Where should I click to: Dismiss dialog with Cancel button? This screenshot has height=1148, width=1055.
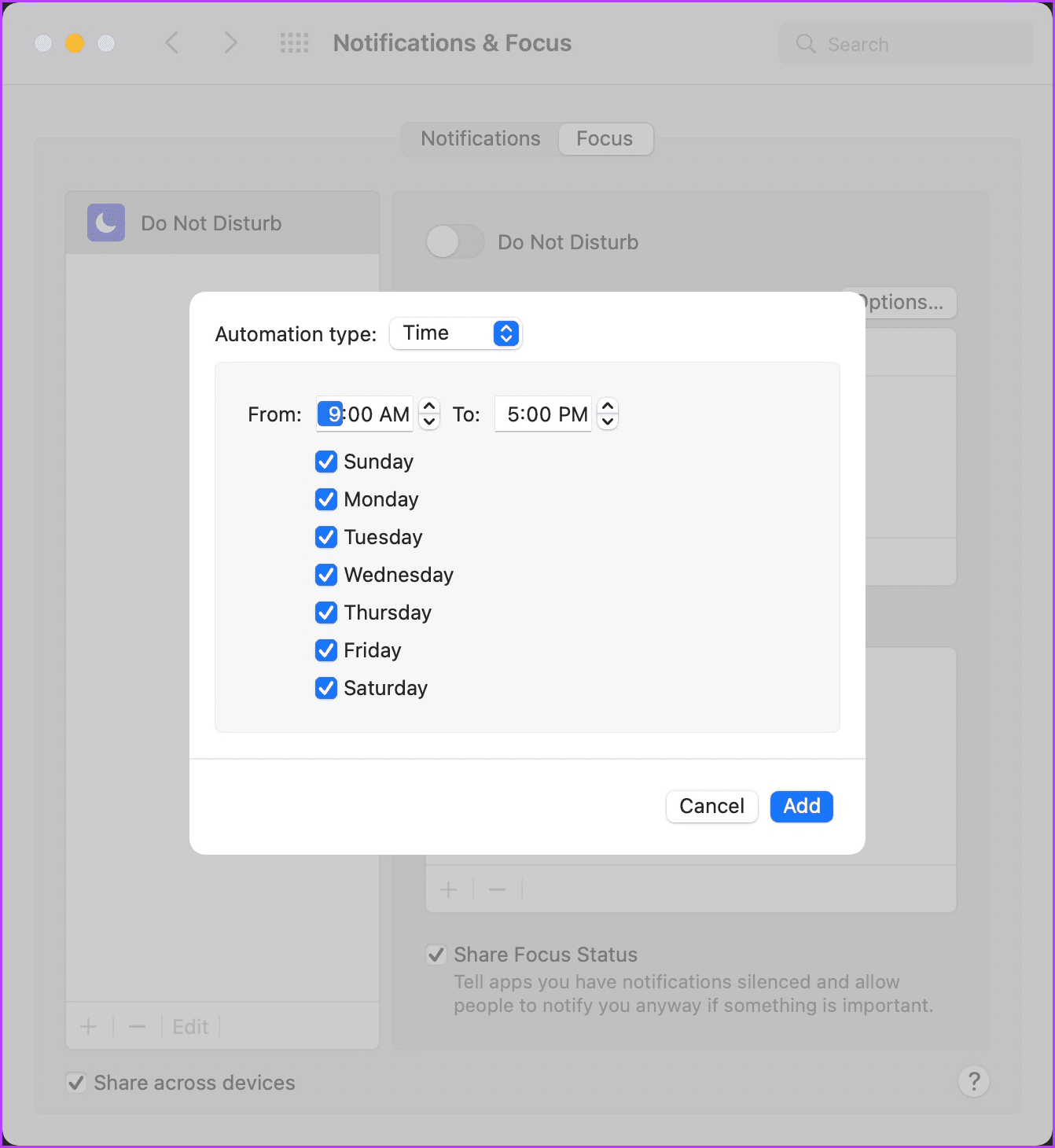tap(711, 806)
